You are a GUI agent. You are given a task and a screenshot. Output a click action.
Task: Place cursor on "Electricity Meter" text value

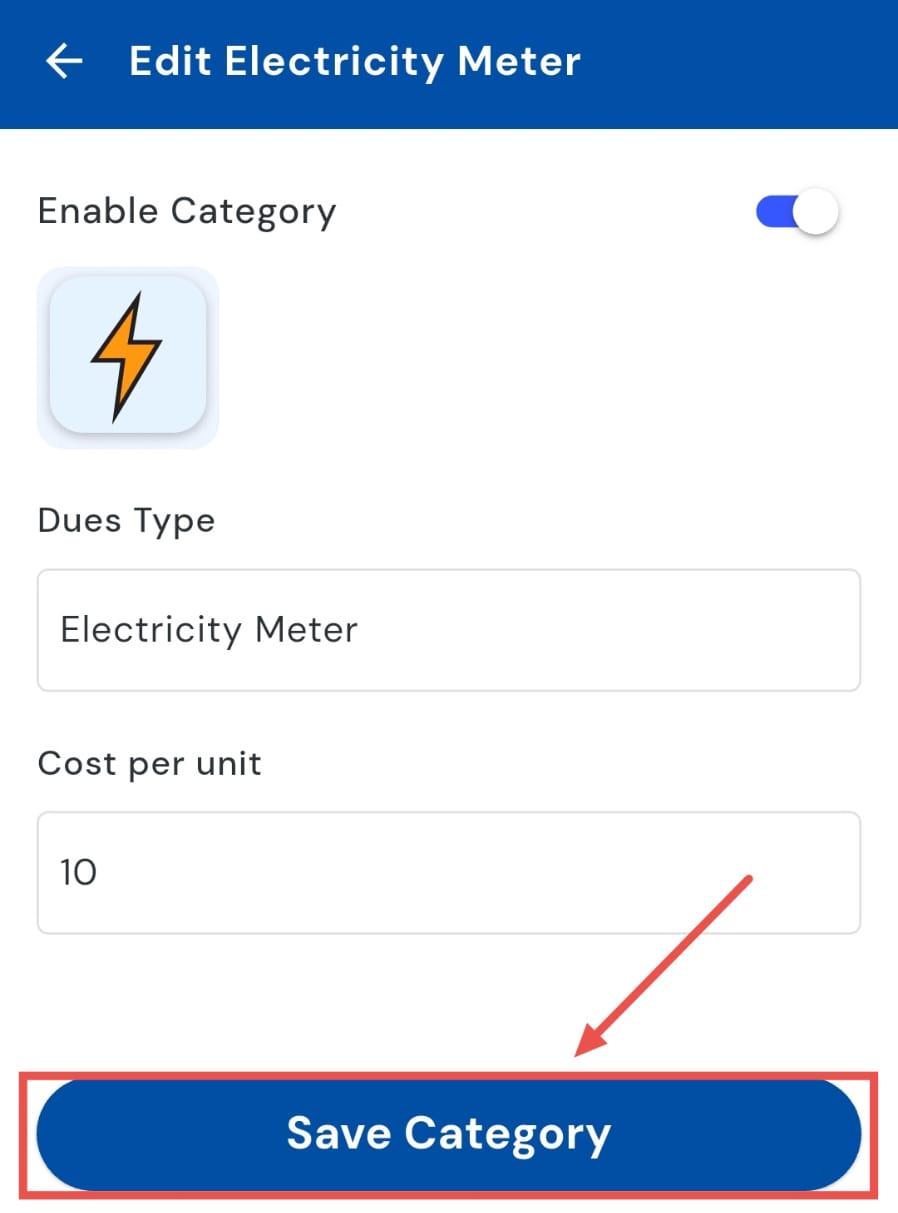[209, 630]
